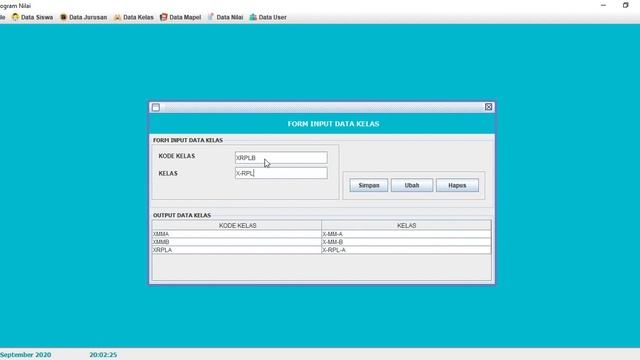Select the XRPLA table cell

click(237, 250)
